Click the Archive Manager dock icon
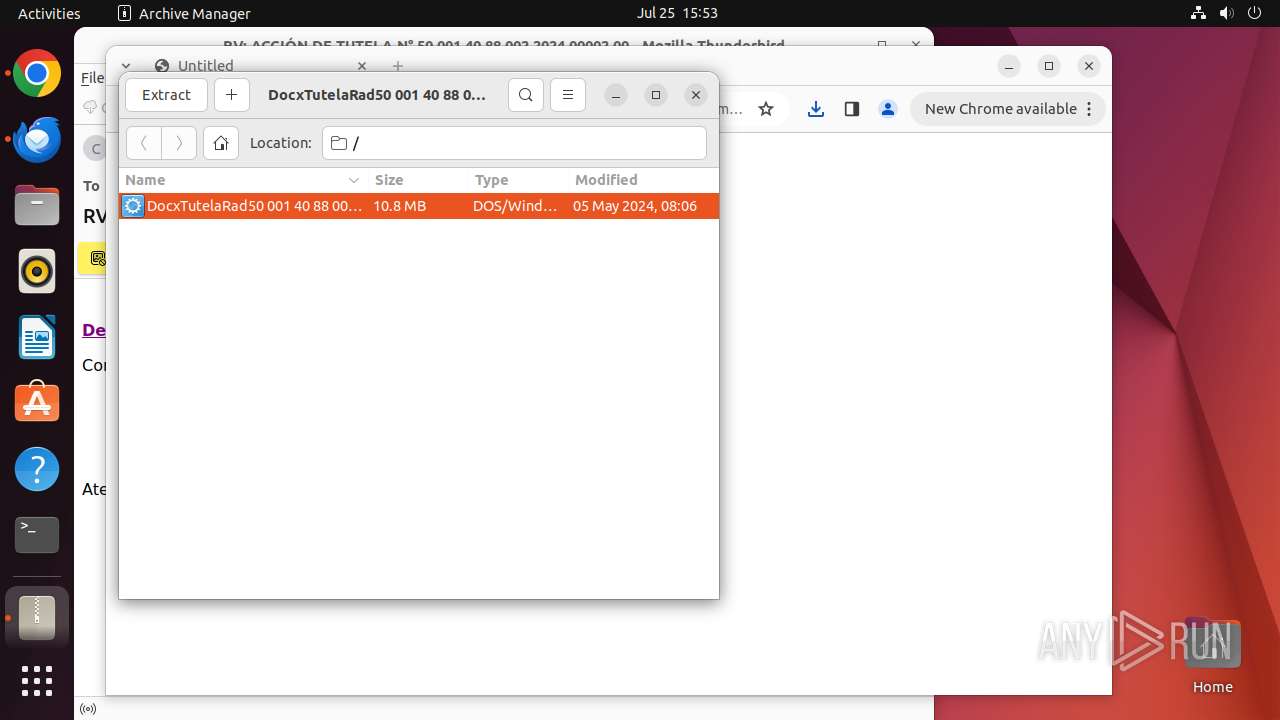This screenshot has width=1280, height=720. (37, 617)
